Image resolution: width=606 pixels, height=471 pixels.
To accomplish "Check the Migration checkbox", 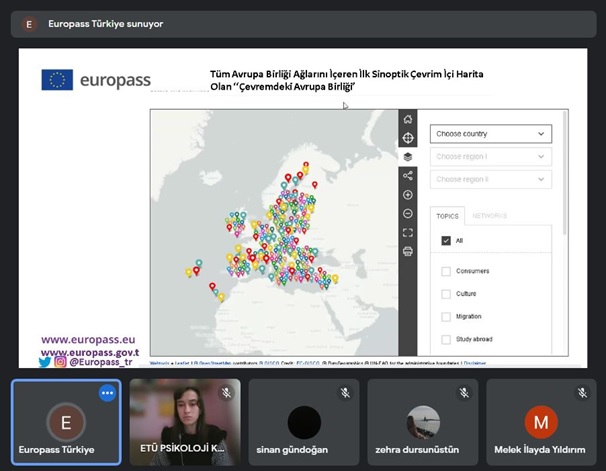I will click(x=446, y=317).
